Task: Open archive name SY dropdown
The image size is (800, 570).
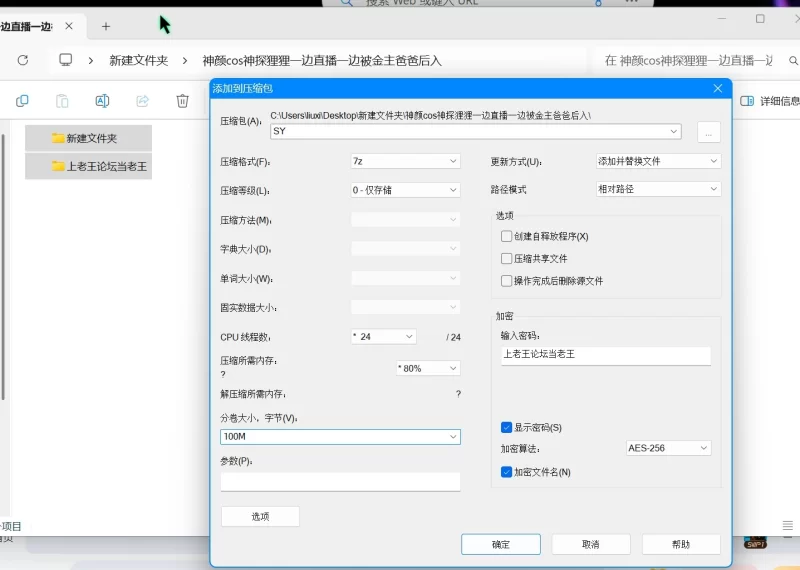Action: coord(673,132)
